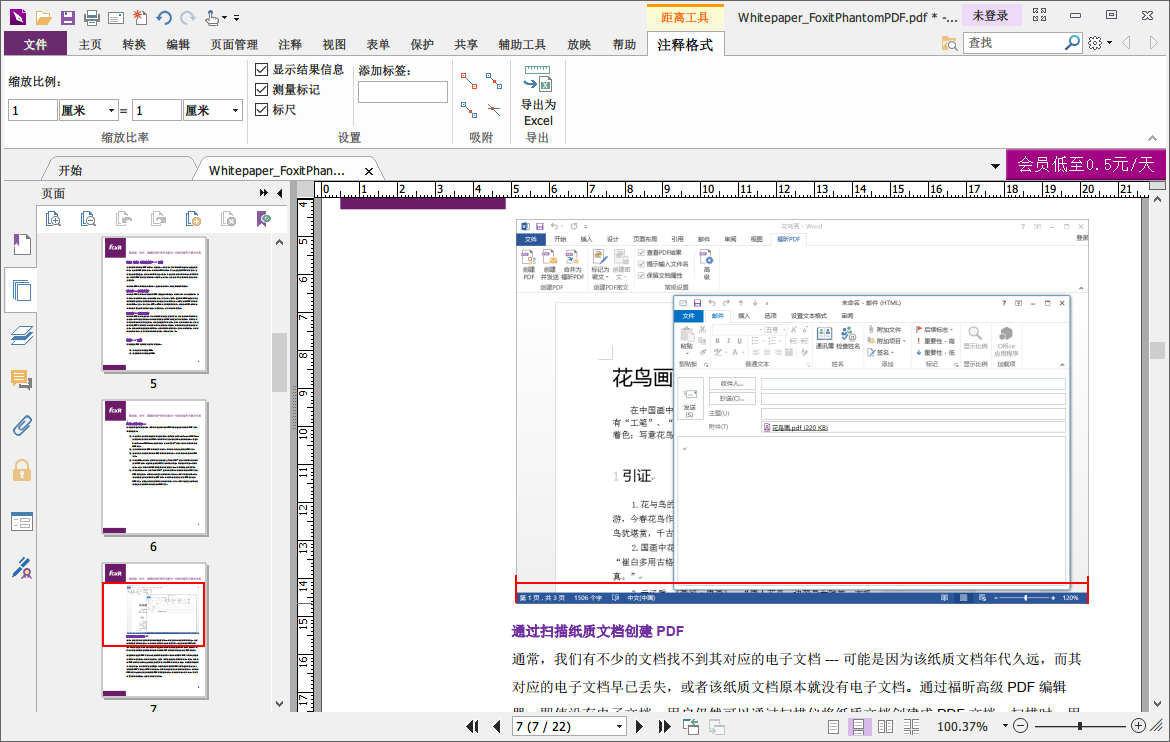Collapse the ribbon with the chevron

(x=1152, y=138)
